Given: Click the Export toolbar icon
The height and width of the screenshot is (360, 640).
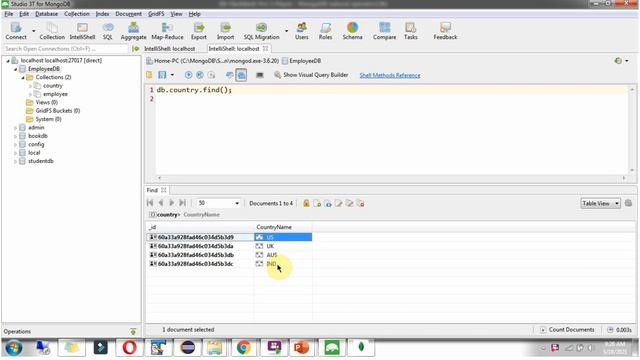Looking at the screenshot, I should click(199, 31).
